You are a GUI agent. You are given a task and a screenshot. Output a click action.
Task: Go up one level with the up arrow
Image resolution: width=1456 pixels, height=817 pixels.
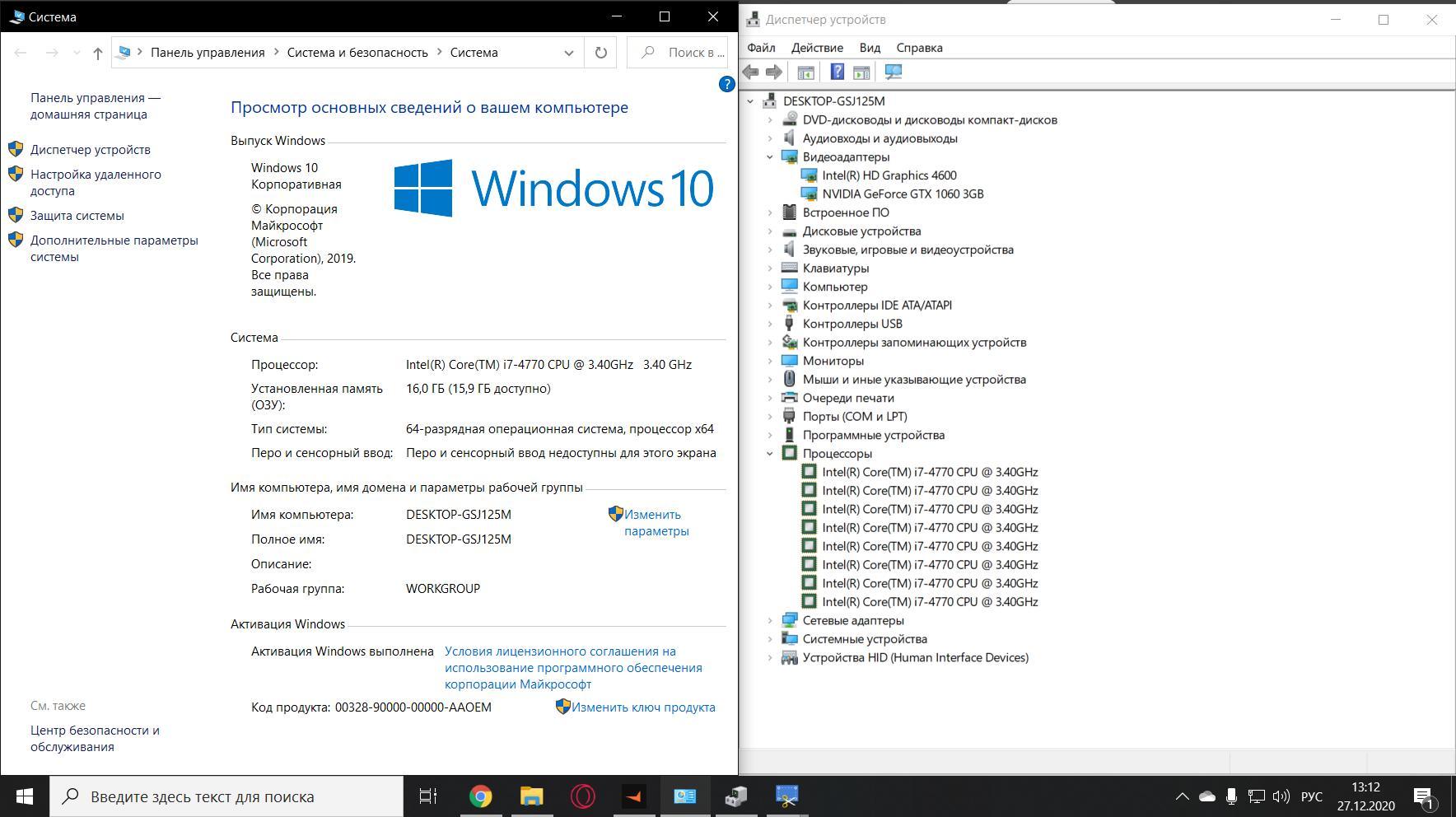coord(98,53)
